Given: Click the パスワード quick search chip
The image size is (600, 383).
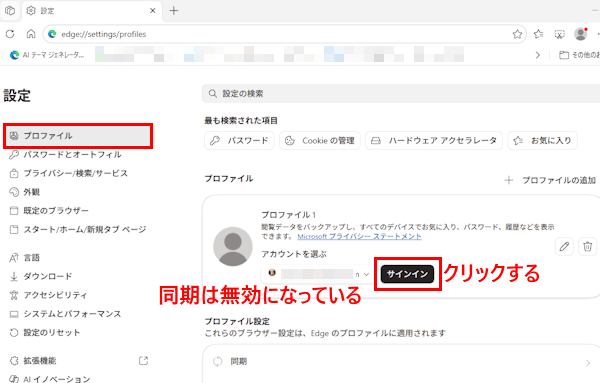Looking at the screenshot, I should pos(239,140).
